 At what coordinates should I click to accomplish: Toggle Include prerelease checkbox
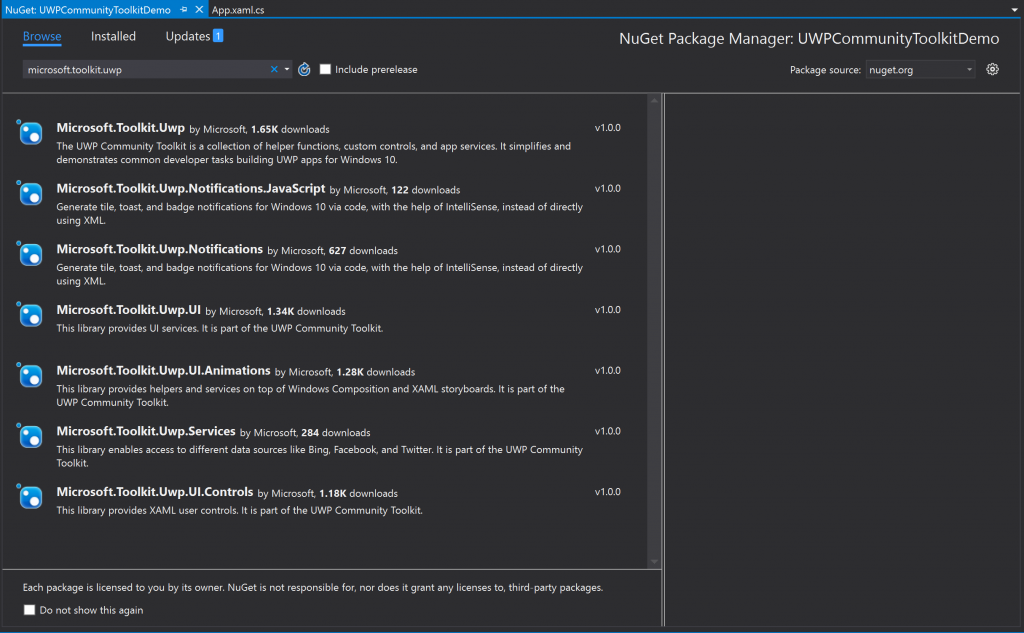325,69
